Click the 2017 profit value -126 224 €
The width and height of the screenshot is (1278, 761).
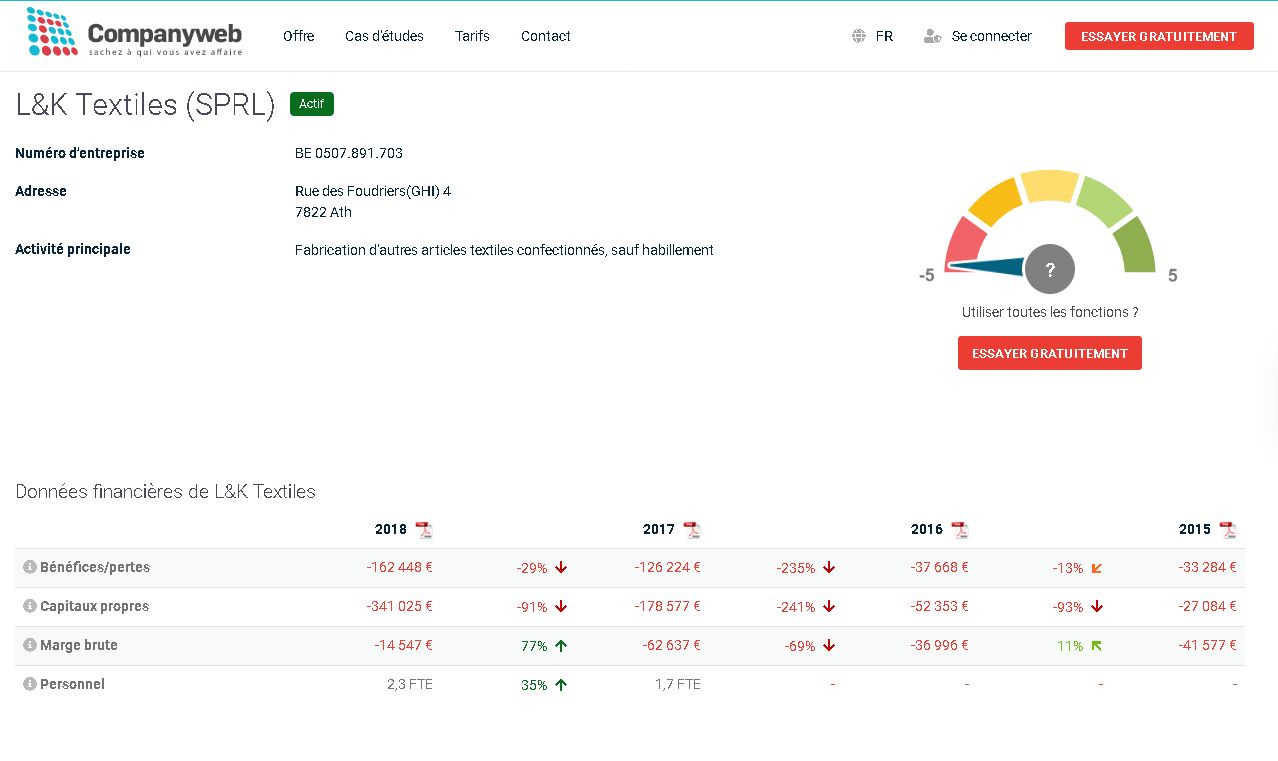[x=668, y=567]
